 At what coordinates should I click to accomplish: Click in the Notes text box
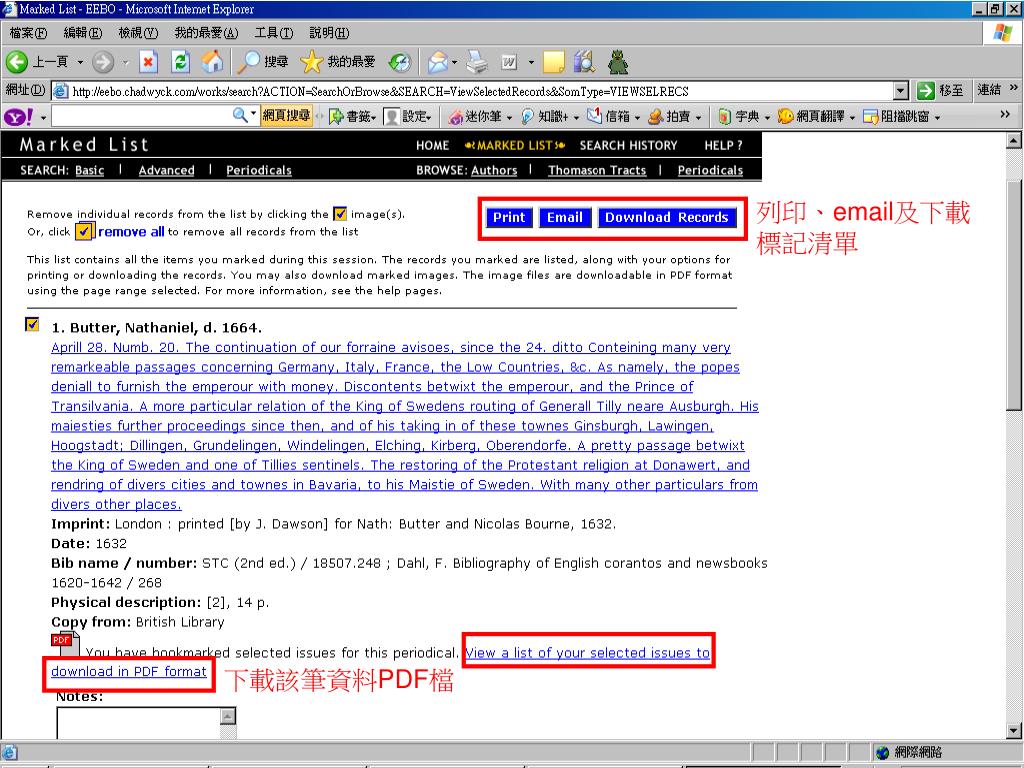138,724
